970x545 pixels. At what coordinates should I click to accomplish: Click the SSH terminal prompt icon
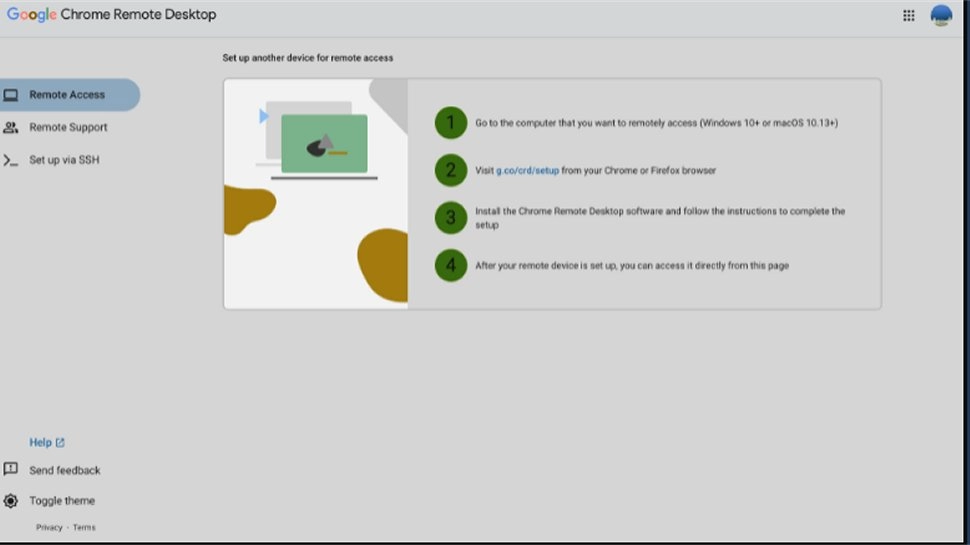[11, 160]
